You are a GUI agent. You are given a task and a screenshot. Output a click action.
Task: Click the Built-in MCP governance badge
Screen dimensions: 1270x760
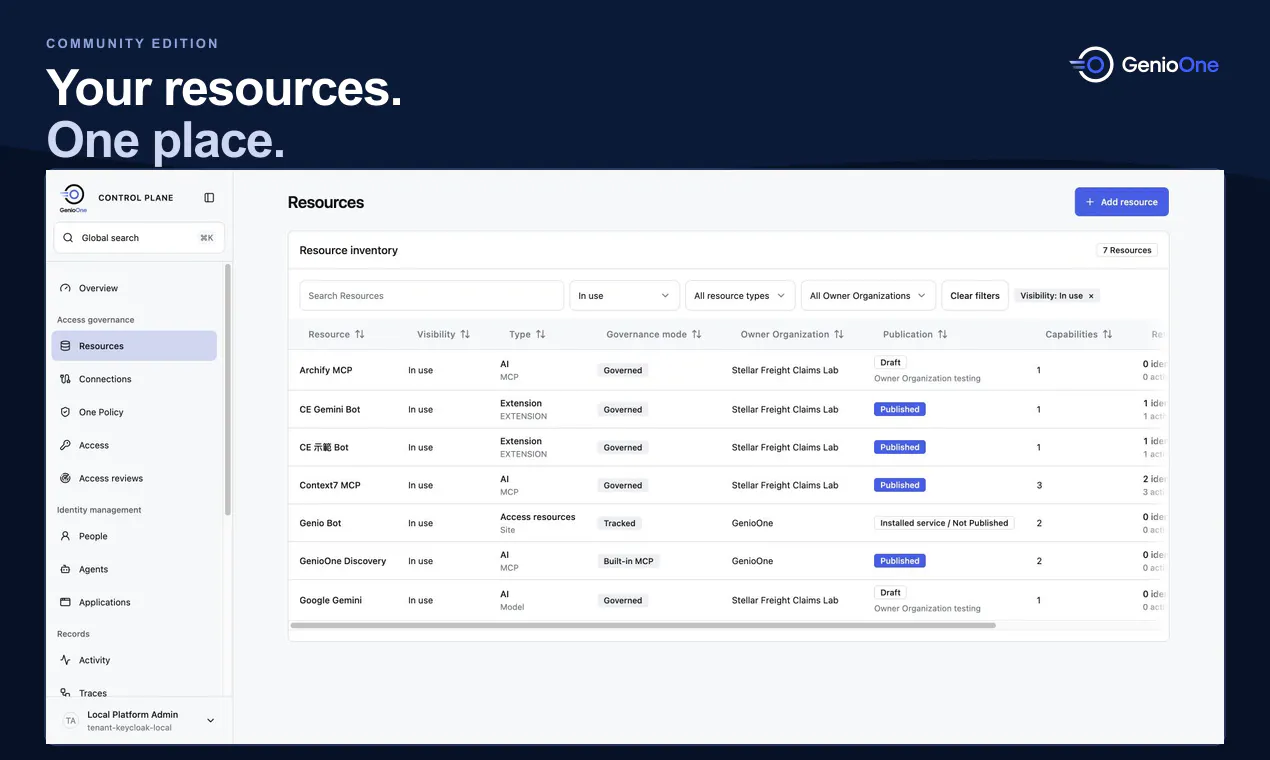pos(628,561)
